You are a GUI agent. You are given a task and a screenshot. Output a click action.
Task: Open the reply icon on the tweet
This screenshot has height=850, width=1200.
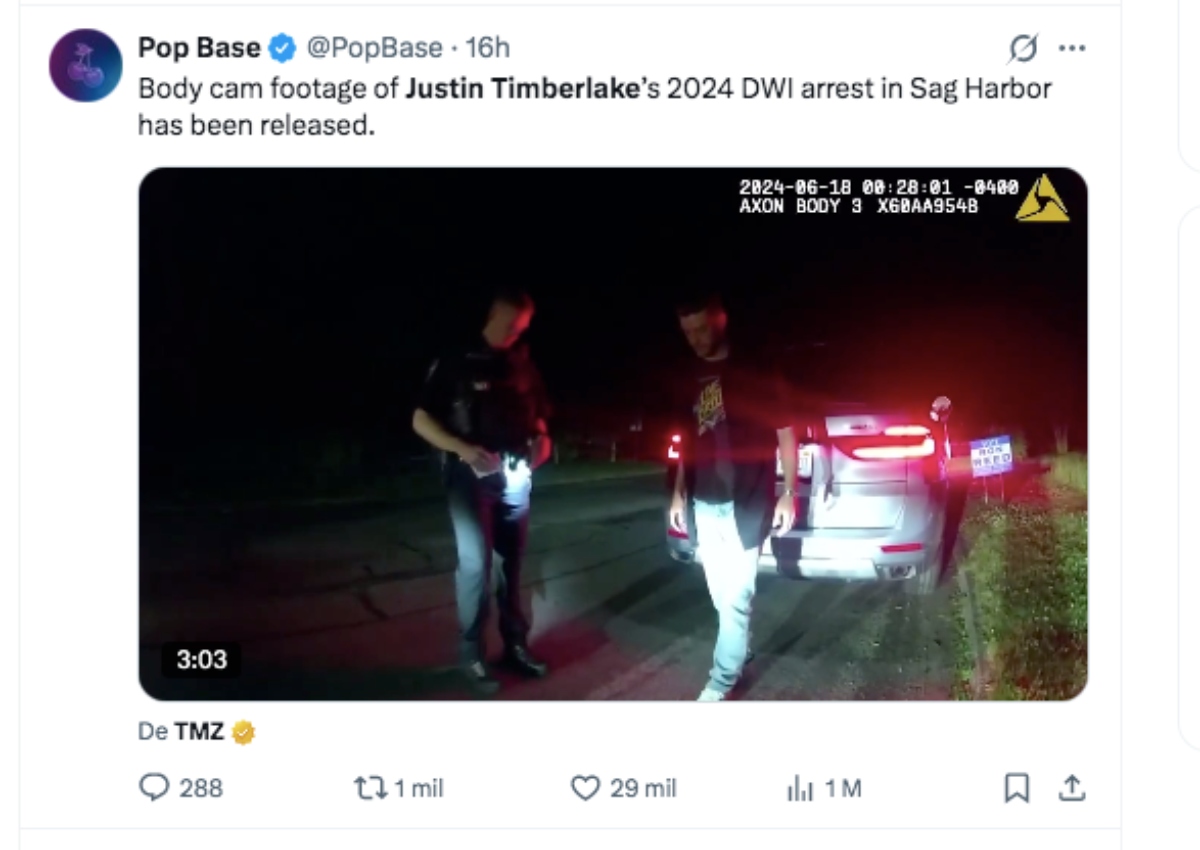tap(152, 789)
